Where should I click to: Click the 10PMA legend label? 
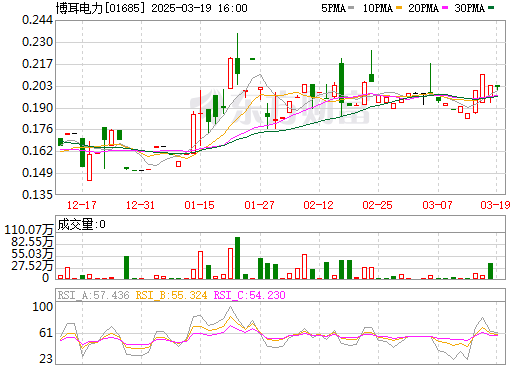tap(377, 8)
